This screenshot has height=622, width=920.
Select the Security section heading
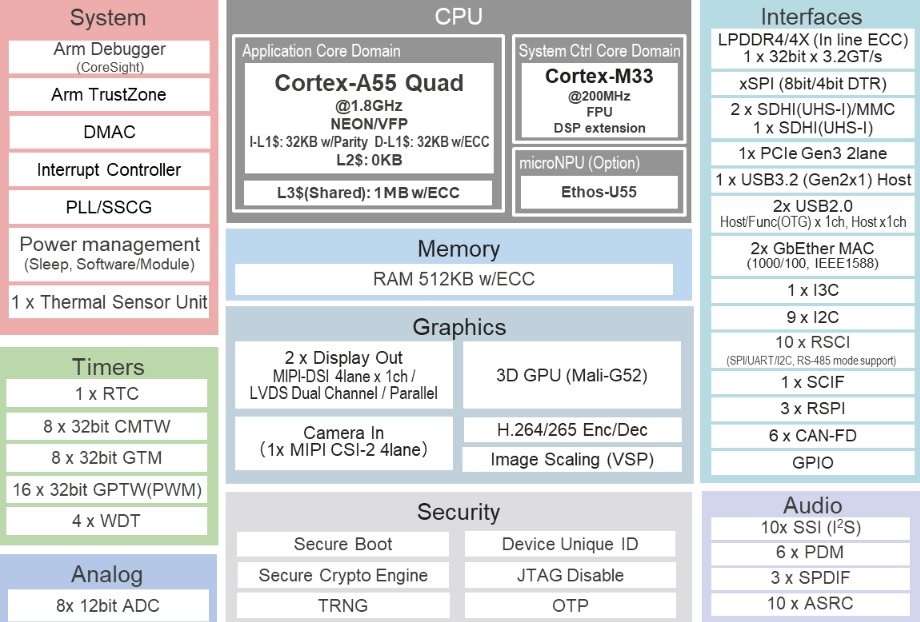click(x=458, y=512)
